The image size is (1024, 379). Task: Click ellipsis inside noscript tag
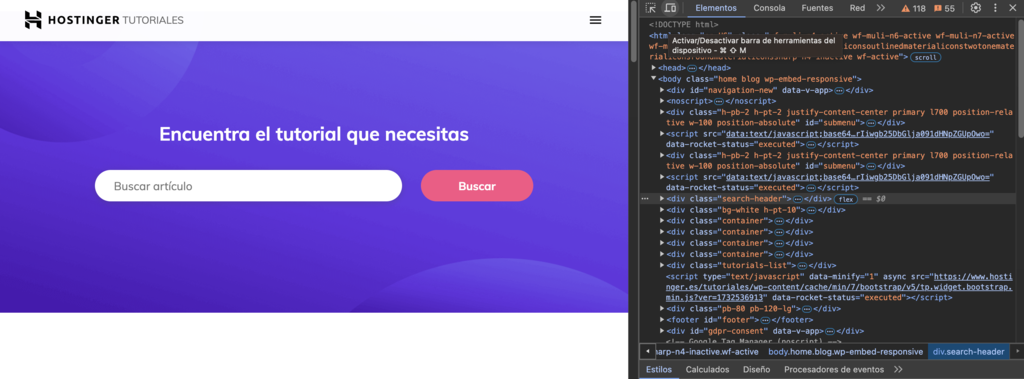coord(718,101)
